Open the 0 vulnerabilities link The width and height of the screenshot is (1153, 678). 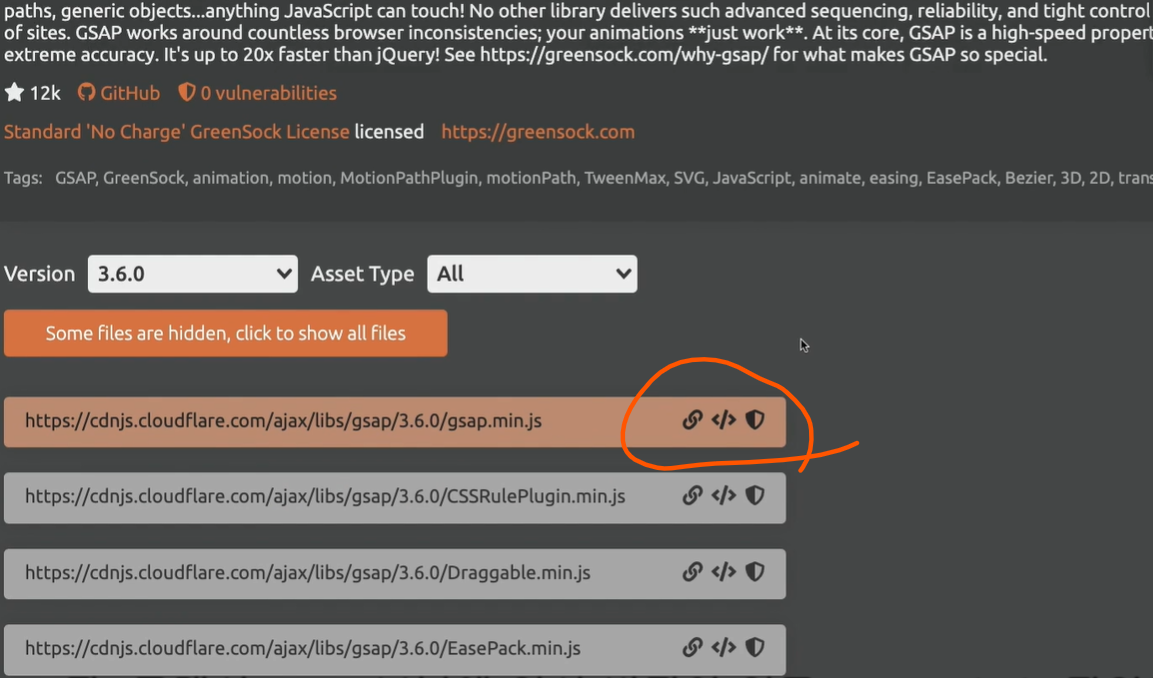coord(268,93)
